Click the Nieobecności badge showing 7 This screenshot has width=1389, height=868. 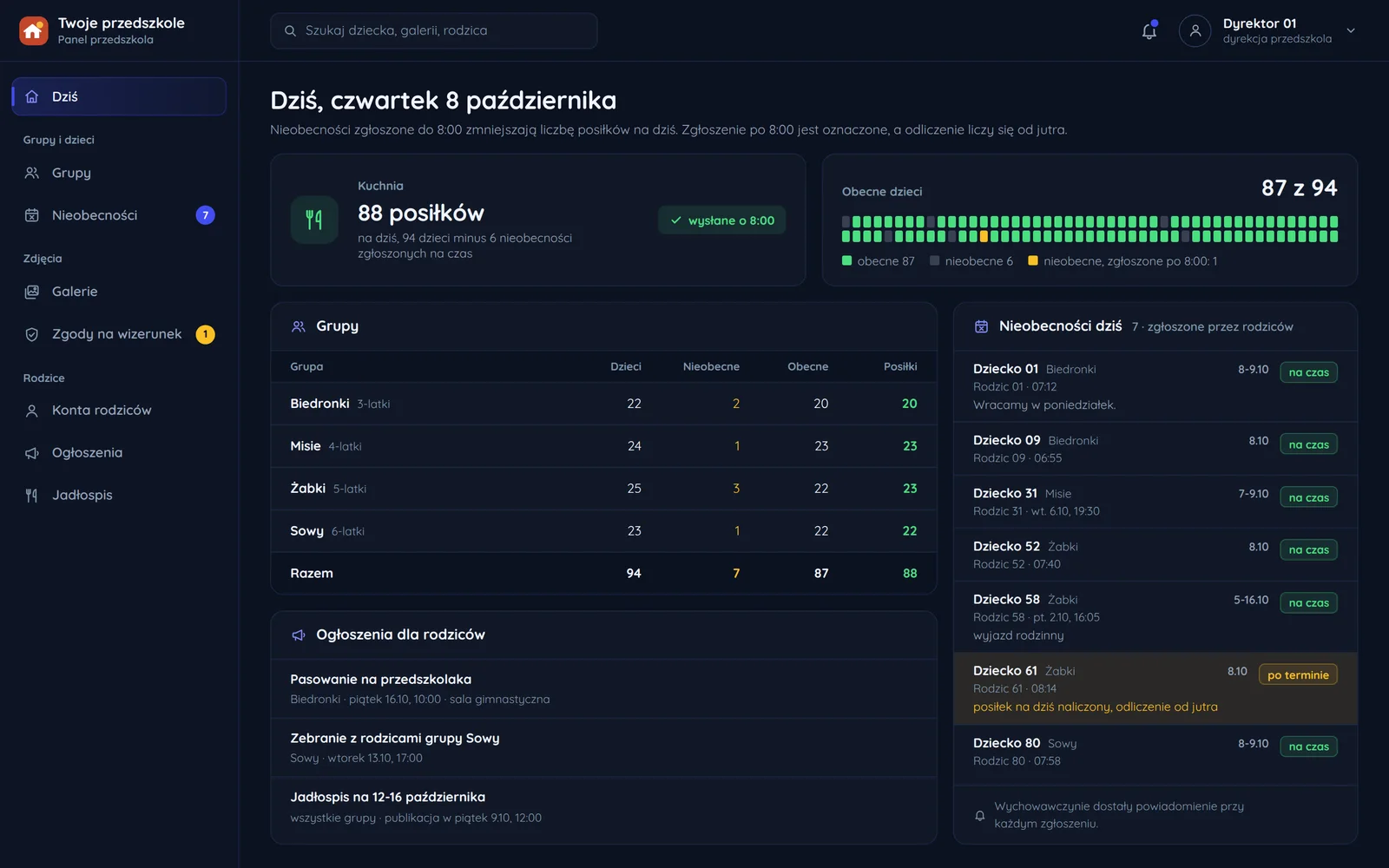coord(206,215)
